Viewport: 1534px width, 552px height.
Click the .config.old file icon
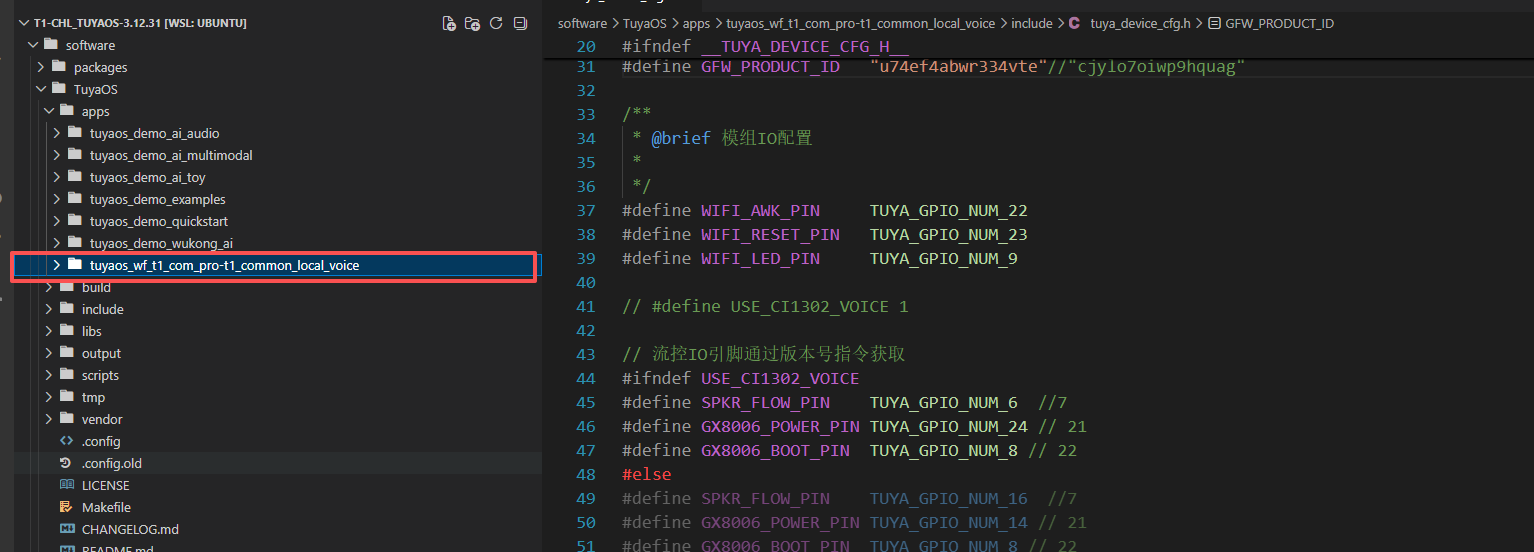click(67, 463)
